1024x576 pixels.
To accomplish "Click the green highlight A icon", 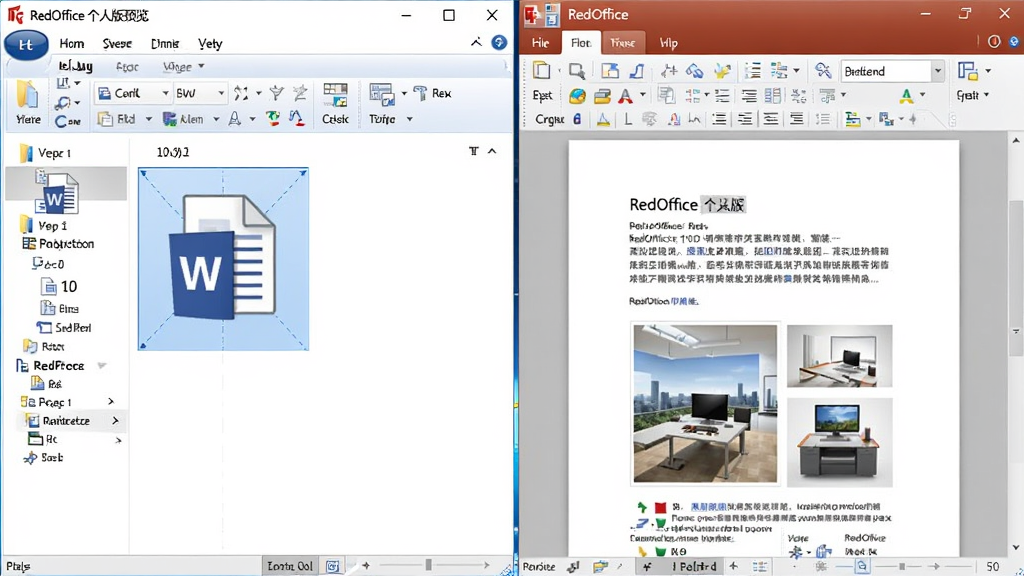I will (x=906, y=96).
